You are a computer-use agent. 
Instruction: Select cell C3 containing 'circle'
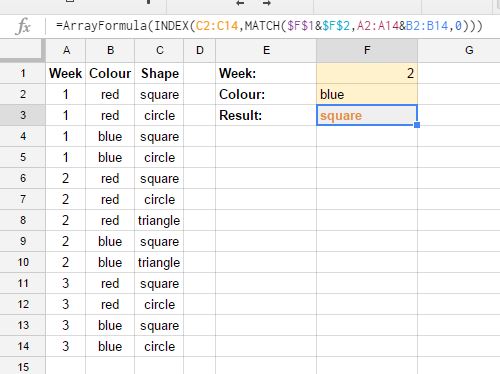pyautogui.click(x=159, y=115)
